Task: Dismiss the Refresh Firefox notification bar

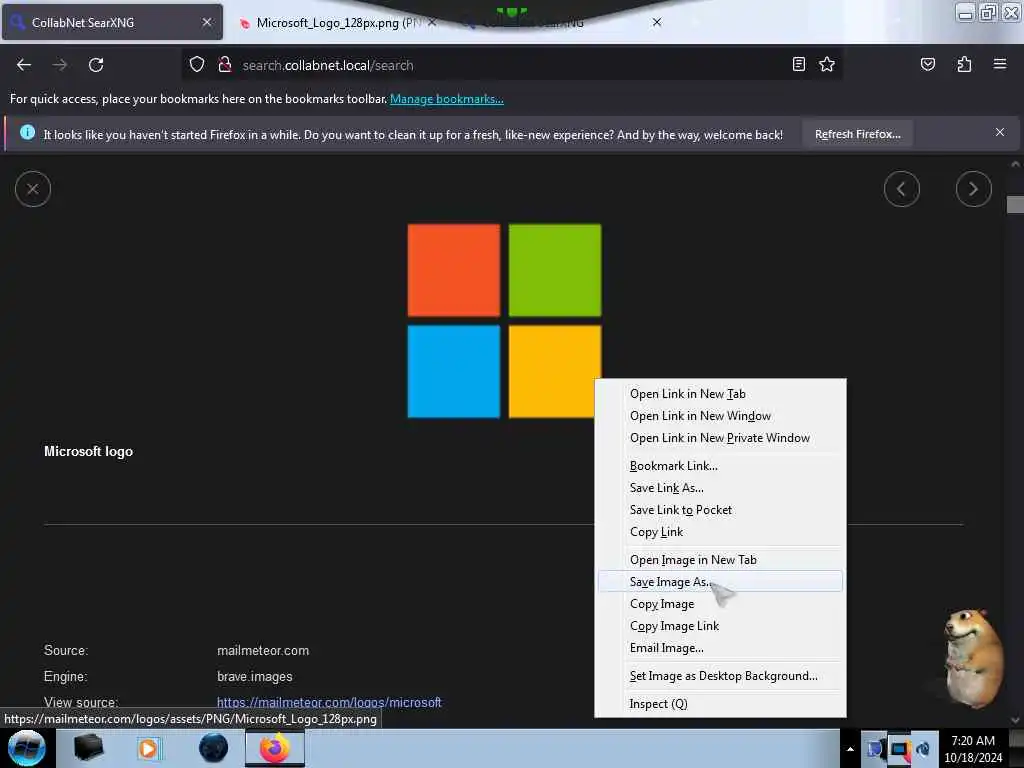Action: (999, 133)
